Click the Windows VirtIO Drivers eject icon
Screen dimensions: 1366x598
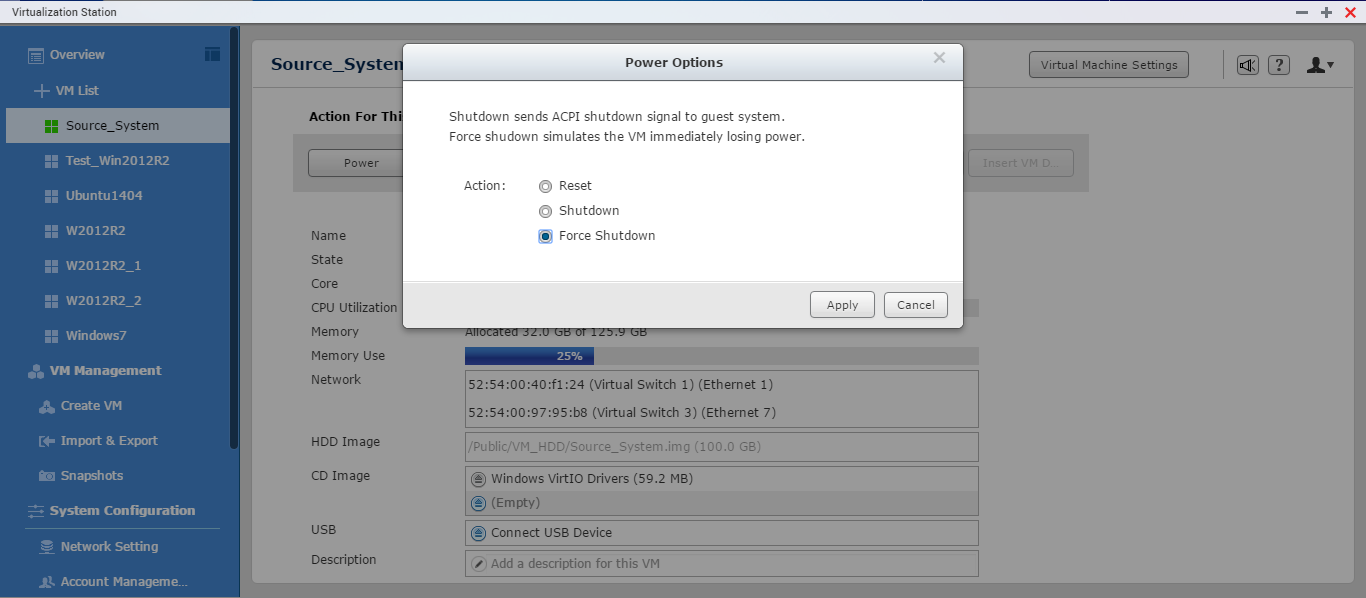[478, 479]
